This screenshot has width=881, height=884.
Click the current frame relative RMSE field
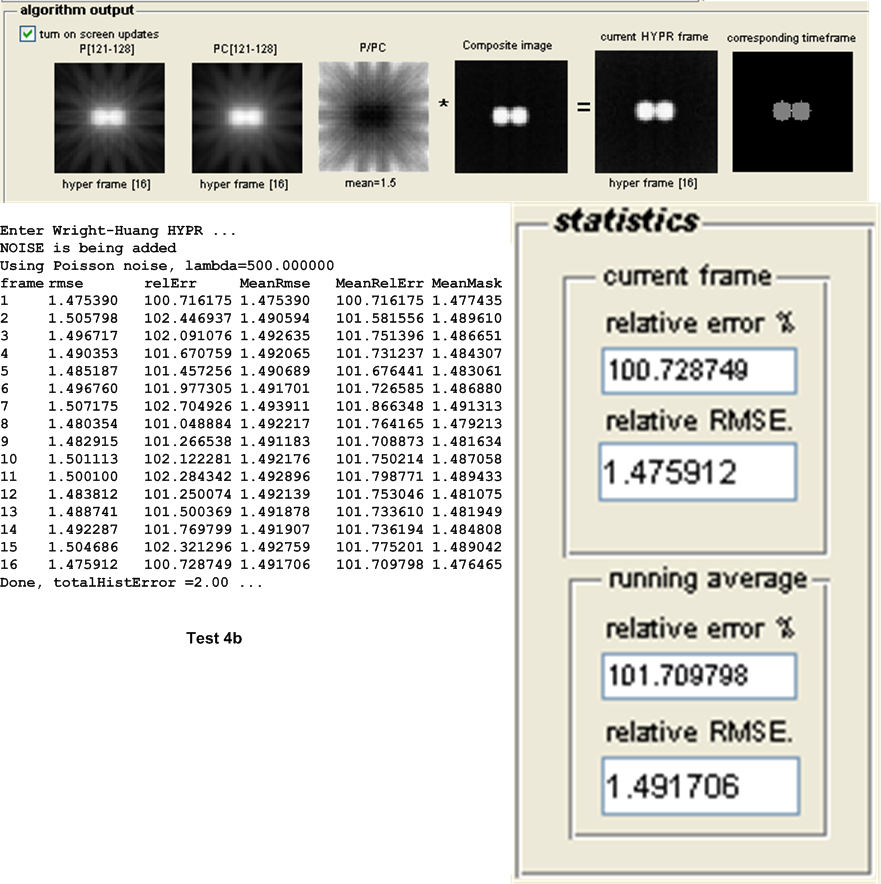(x=699, y=472)
